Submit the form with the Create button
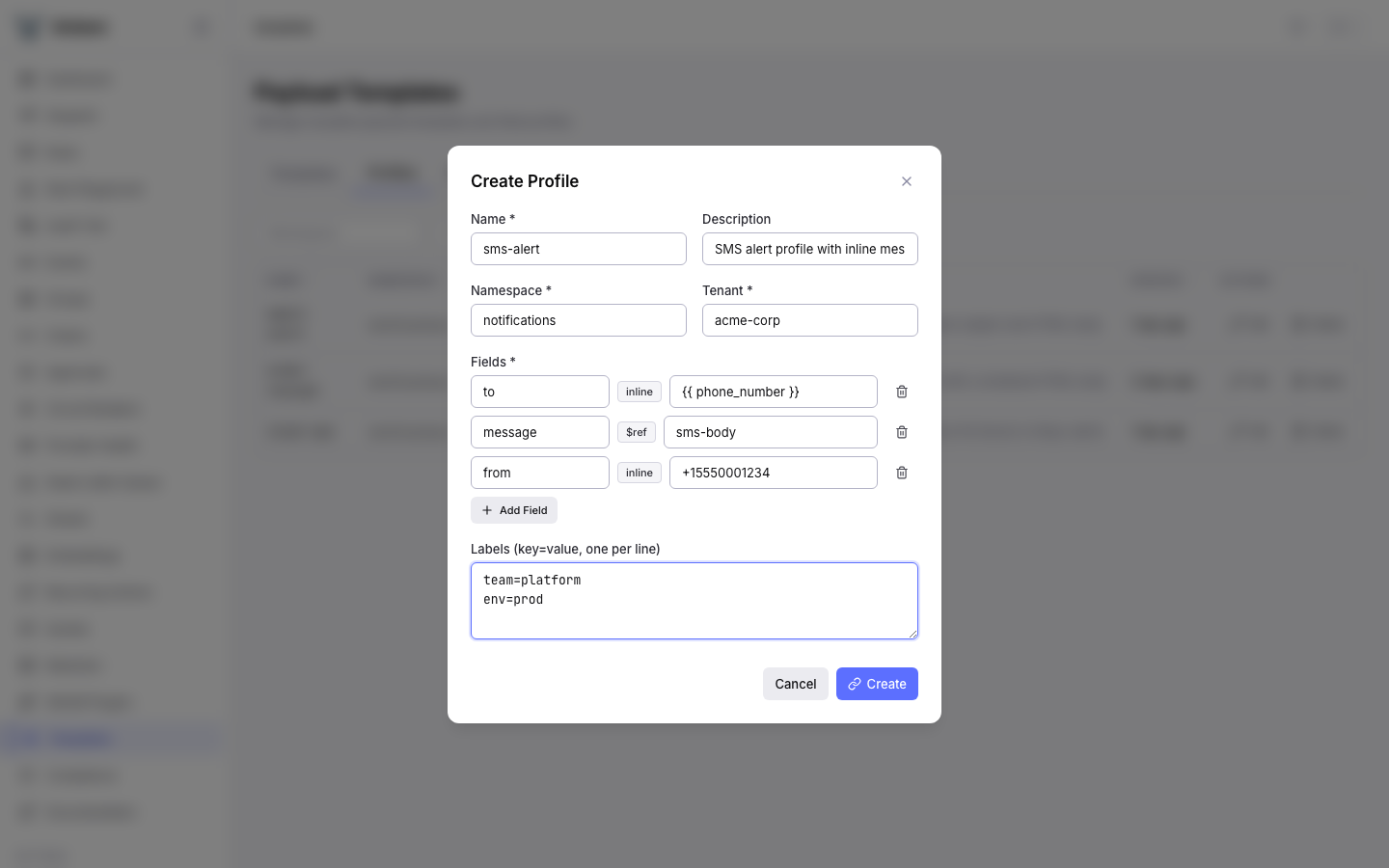Viewport: 1389px width, 868px height. pos(877,684)
